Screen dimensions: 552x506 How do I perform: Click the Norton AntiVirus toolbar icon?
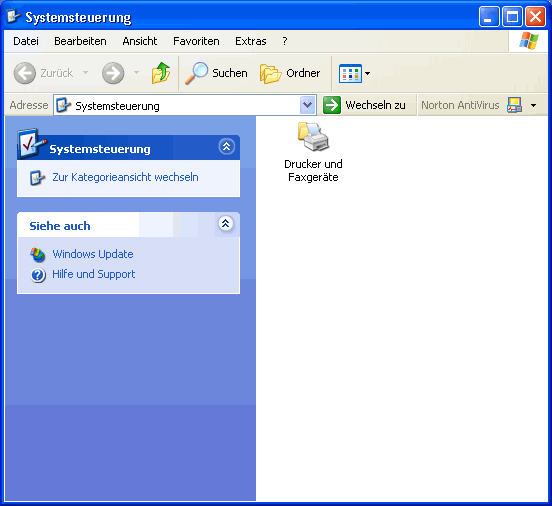point(514,105)
